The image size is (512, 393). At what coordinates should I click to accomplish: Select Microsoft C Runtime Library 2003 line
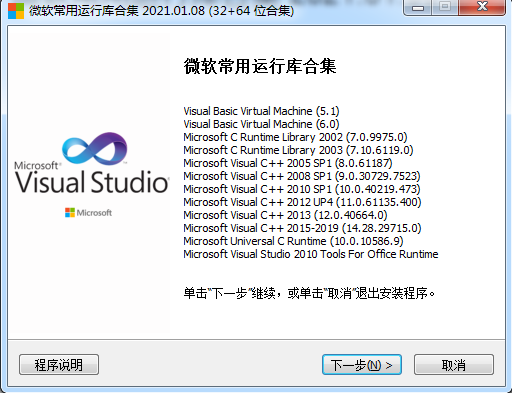point(298,150)
